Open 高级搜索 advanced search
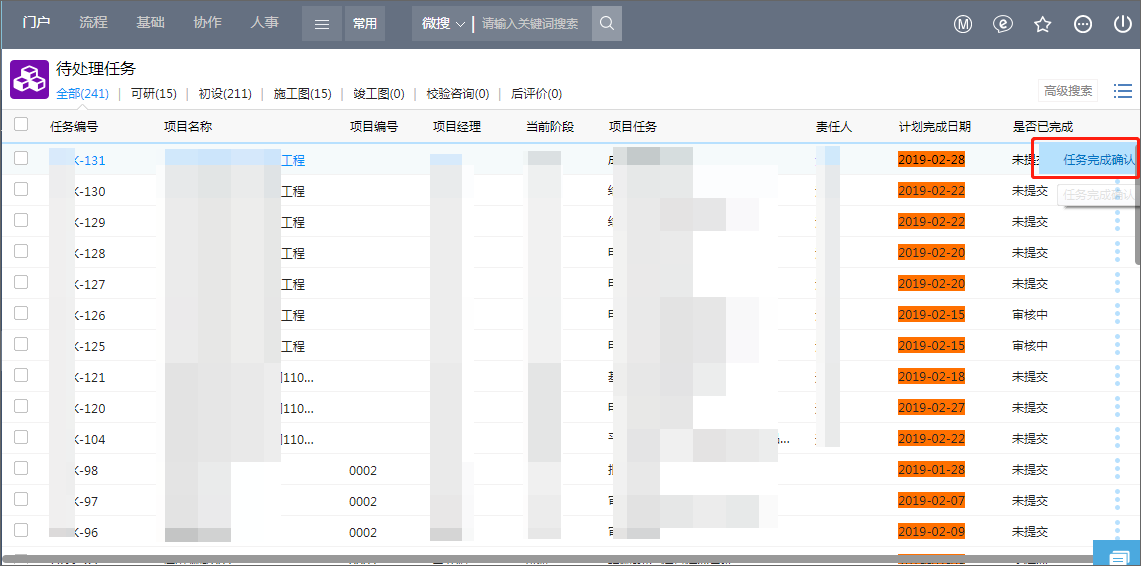1141x566 pixels. (x=1068, y=91)
